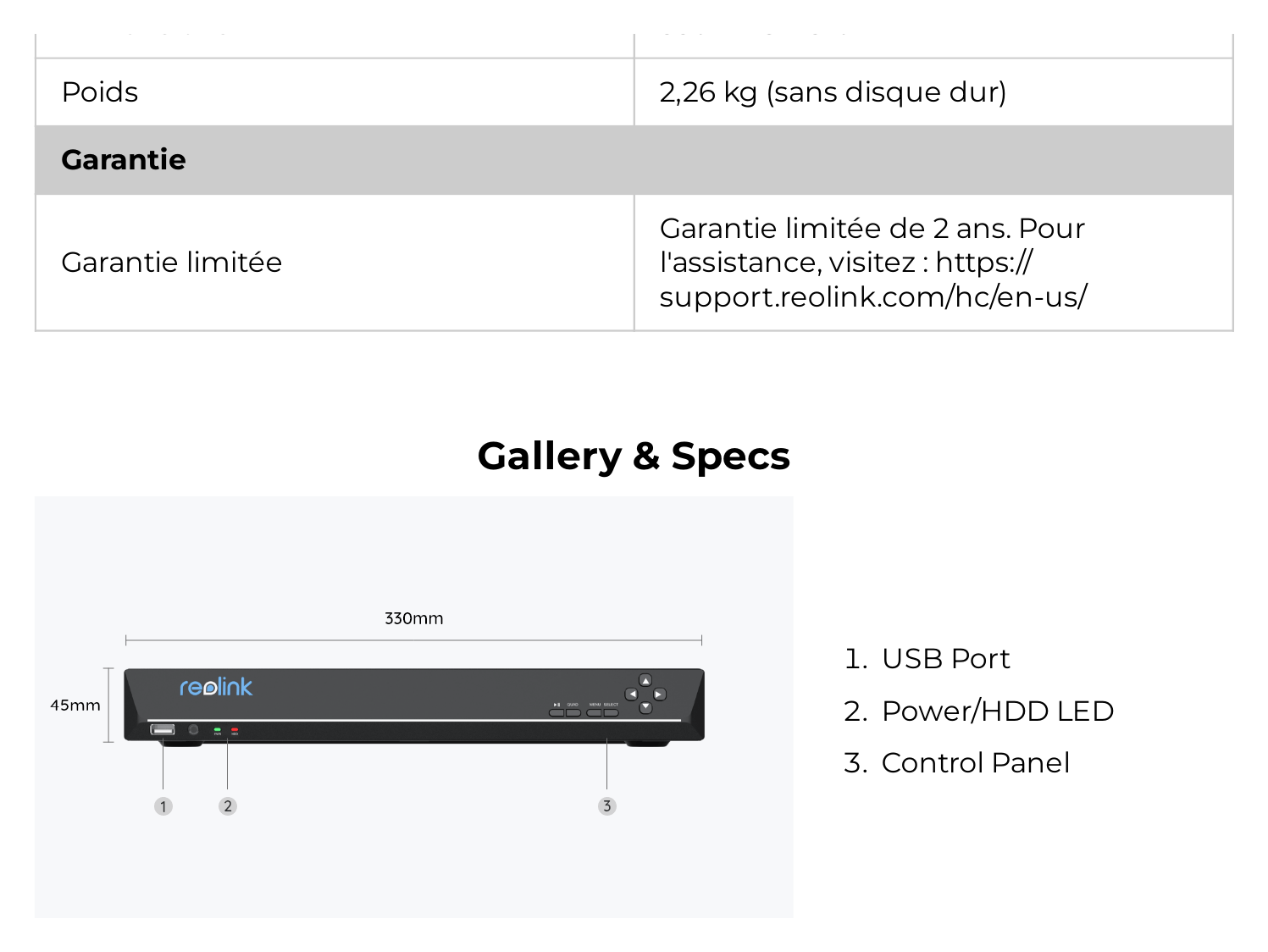Click the Gallery & Specs heading

(x=634, y=456)
